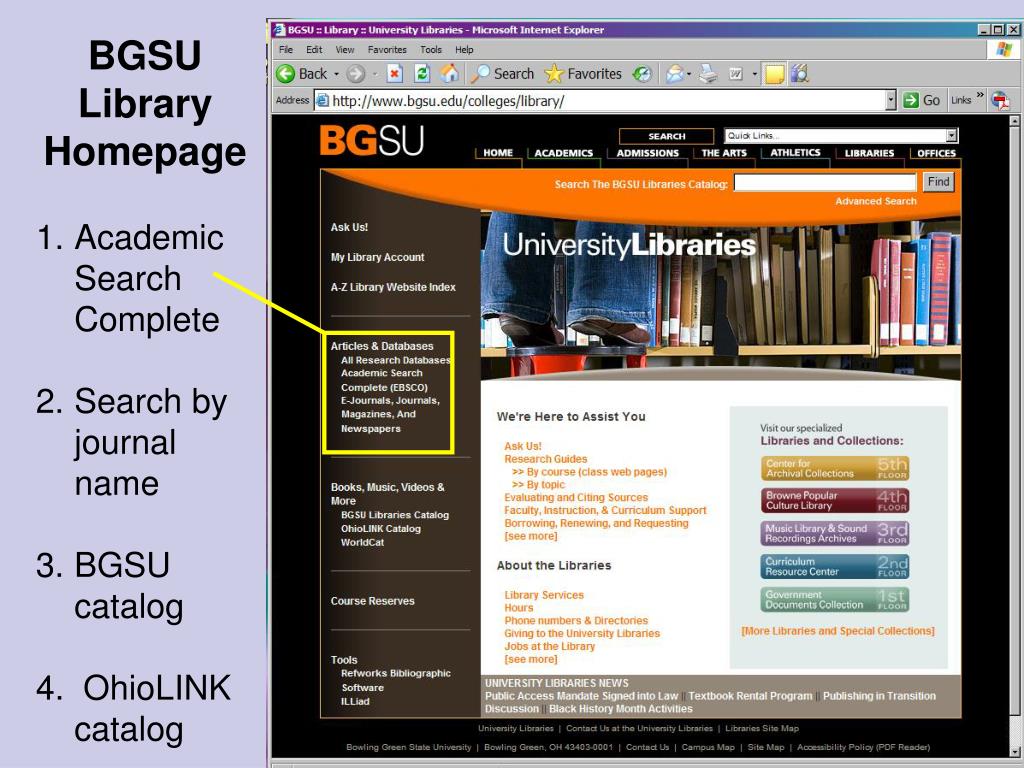The width and height of the screenshot is (1024, 768).
Task: Click in the BGSU Libraries Catalog search field
Action: tap(825, 183)
